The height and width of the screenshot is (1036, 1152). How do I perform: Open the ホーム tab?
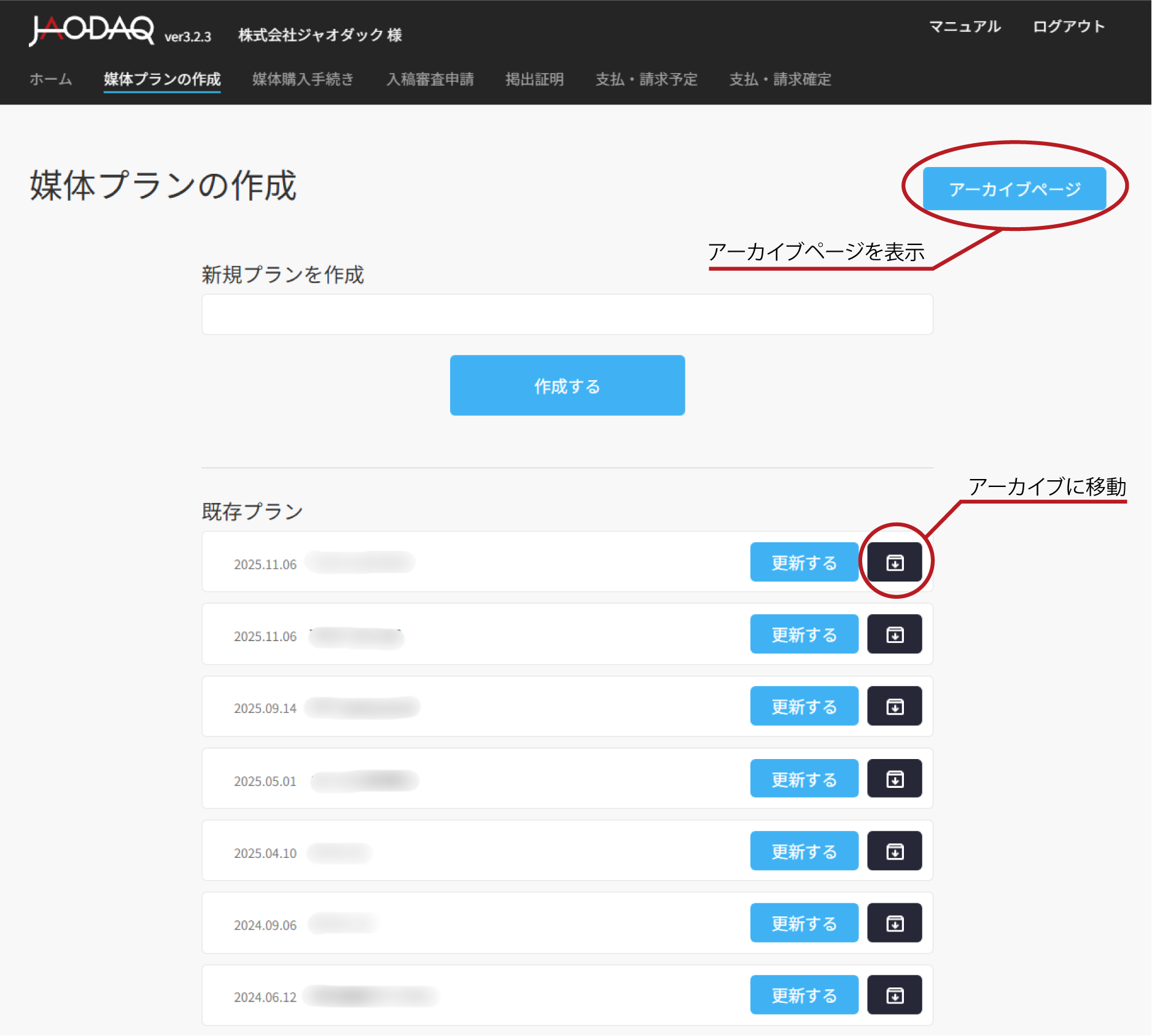[51, 79]
